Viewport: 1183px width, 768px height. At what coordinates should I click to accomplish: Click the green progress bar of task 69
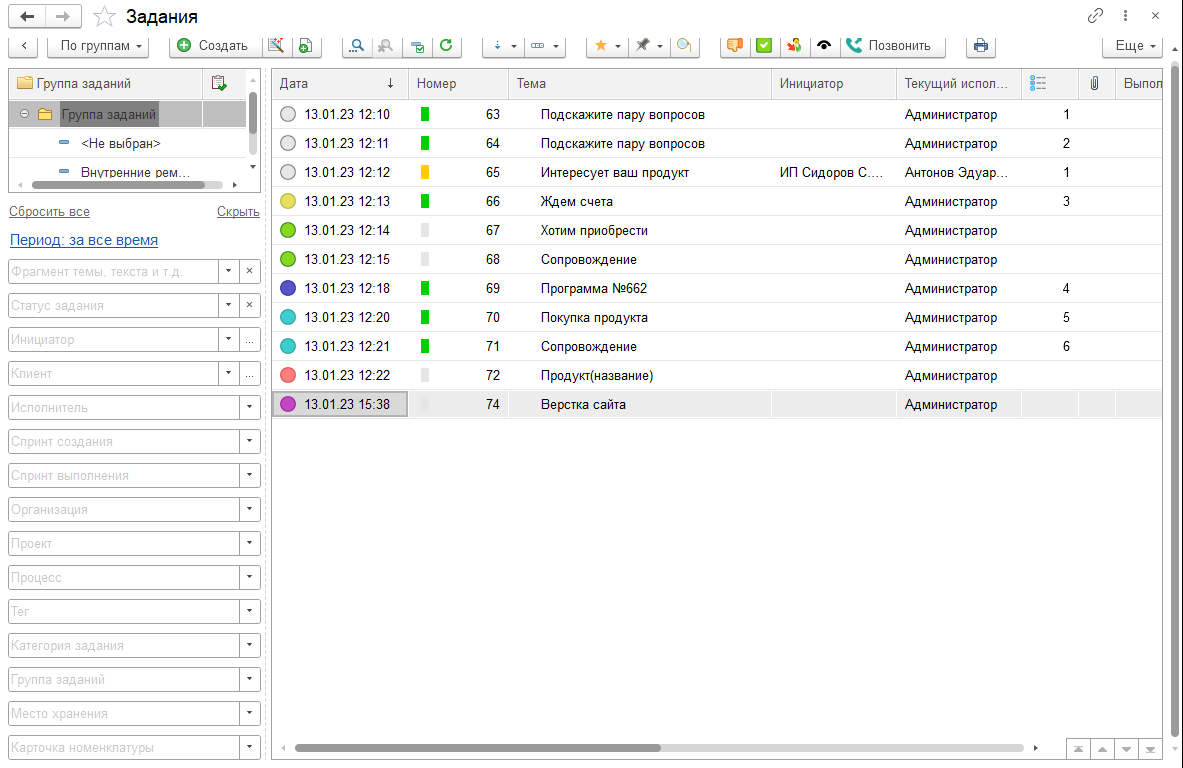coord(427,288)
